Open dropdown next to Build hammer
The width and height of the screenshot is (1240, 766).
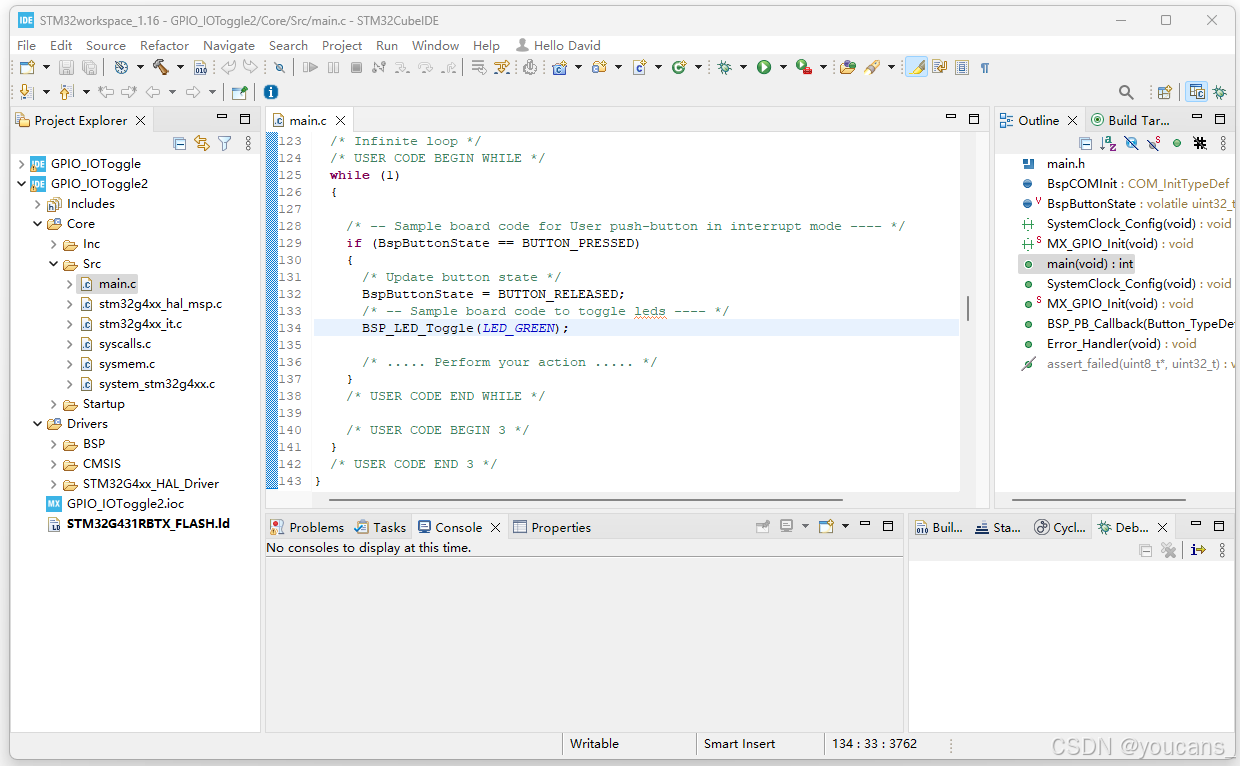180,67
